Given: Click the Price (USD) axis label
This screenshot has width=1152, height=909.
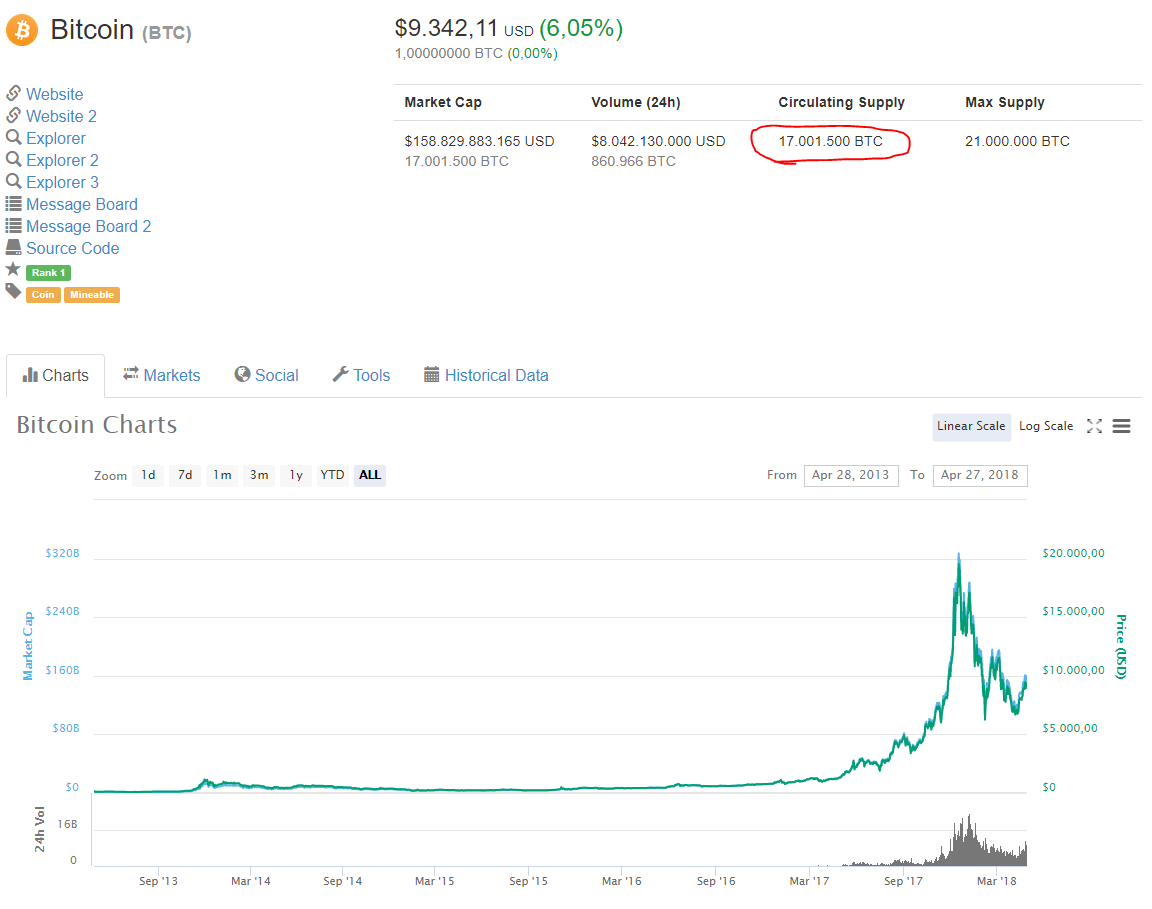Looking at the screenshot, I should coord(1120,647).
